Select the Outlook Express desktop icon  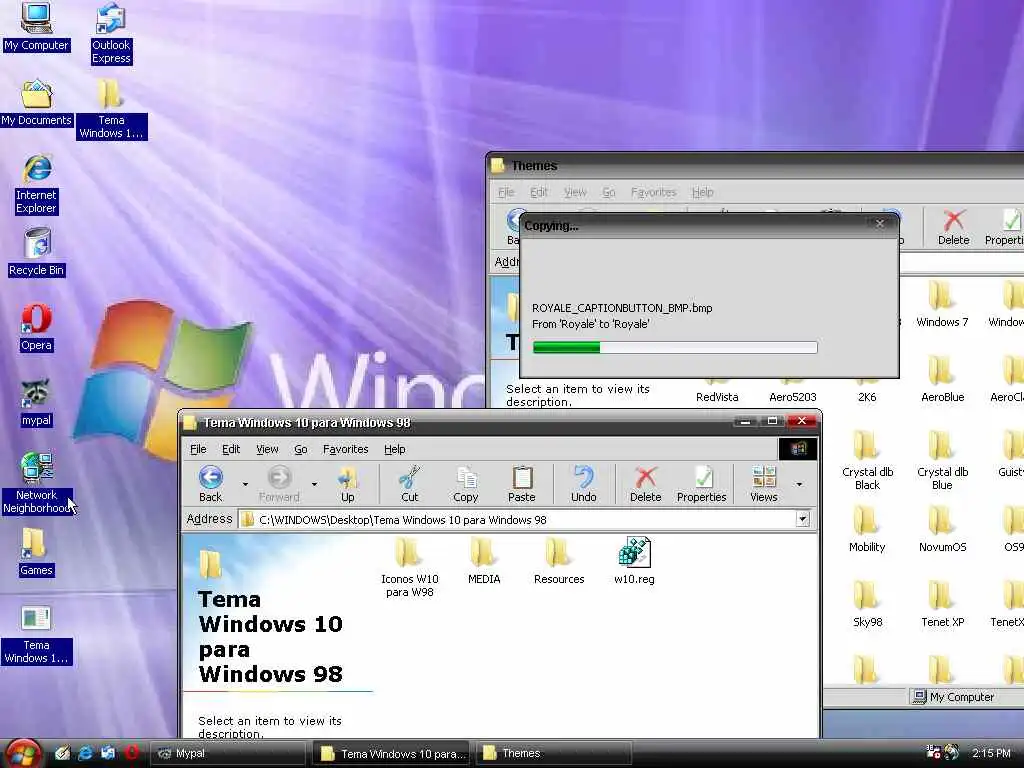click(111, 33)
